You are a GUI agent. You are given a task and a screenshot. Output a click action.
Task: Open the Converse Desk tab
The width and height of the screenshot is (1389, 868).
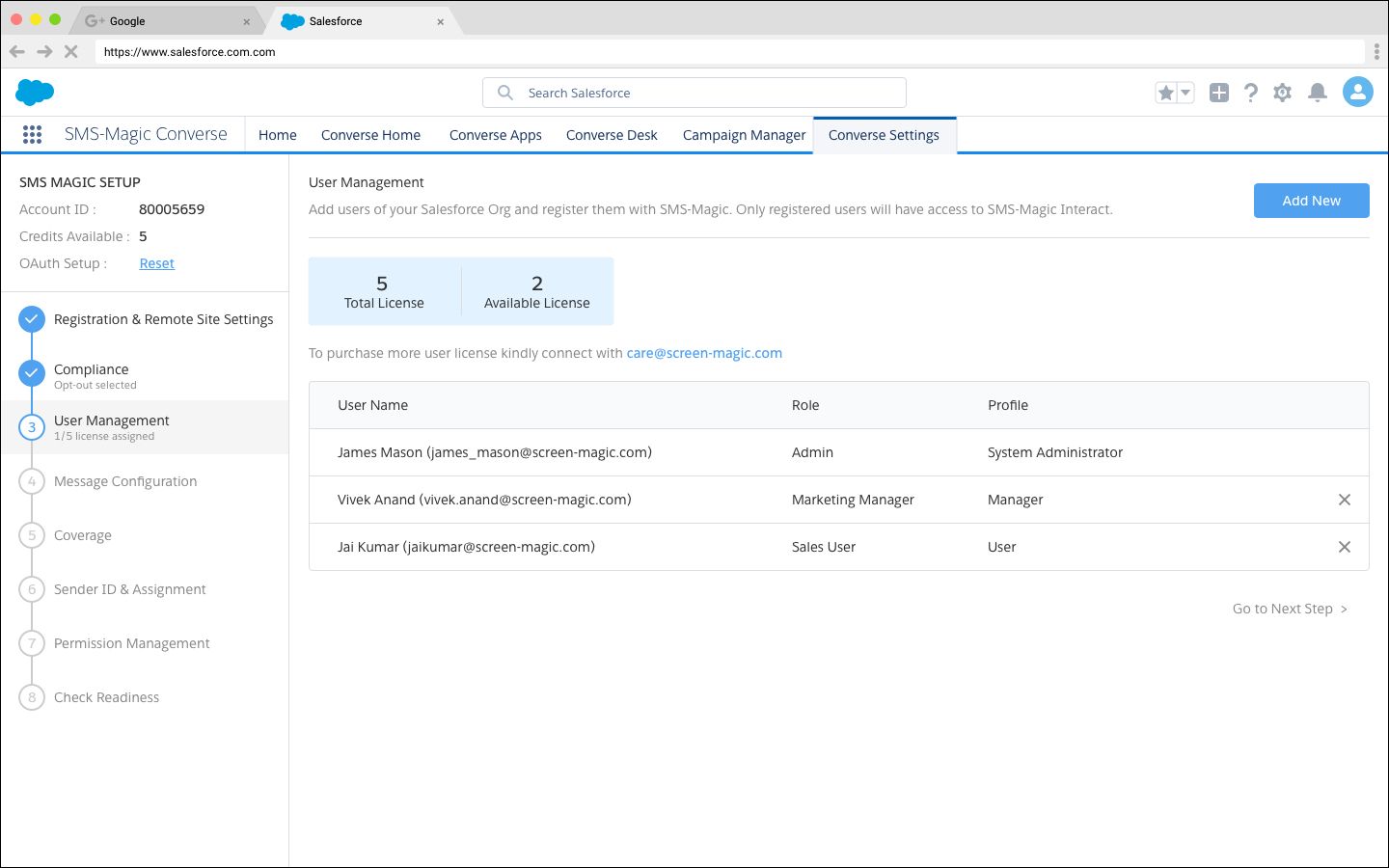pyautogui.click(x=612, y=135)
